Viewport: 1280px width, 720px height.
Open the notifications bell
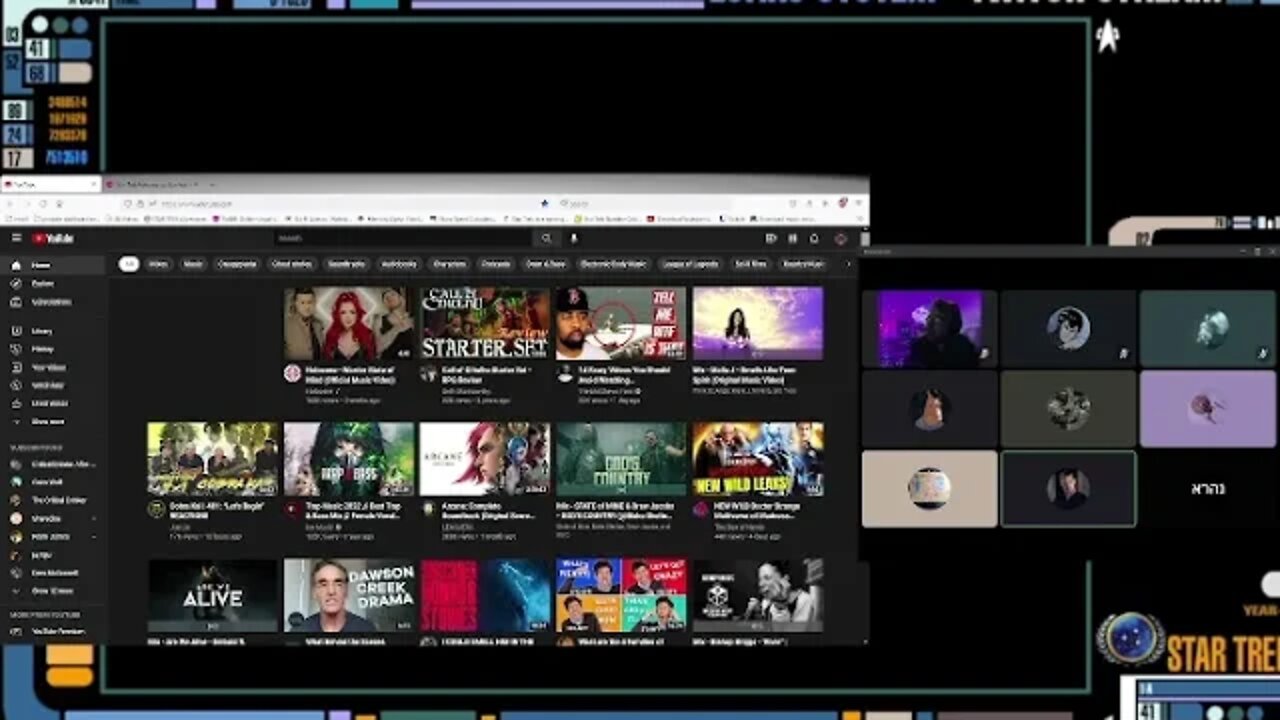coord(814,238)
